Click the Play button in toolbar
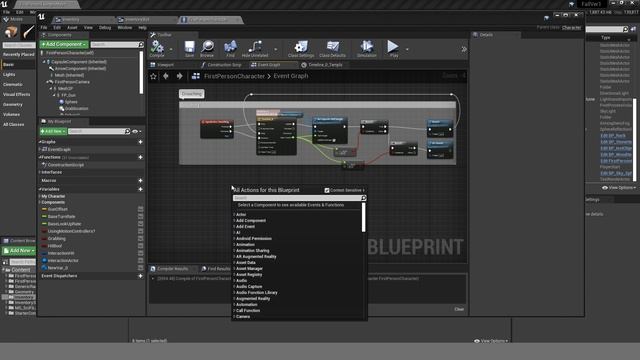Image resolution: width=640 pixels, height=360 pixels. (393, 48)
